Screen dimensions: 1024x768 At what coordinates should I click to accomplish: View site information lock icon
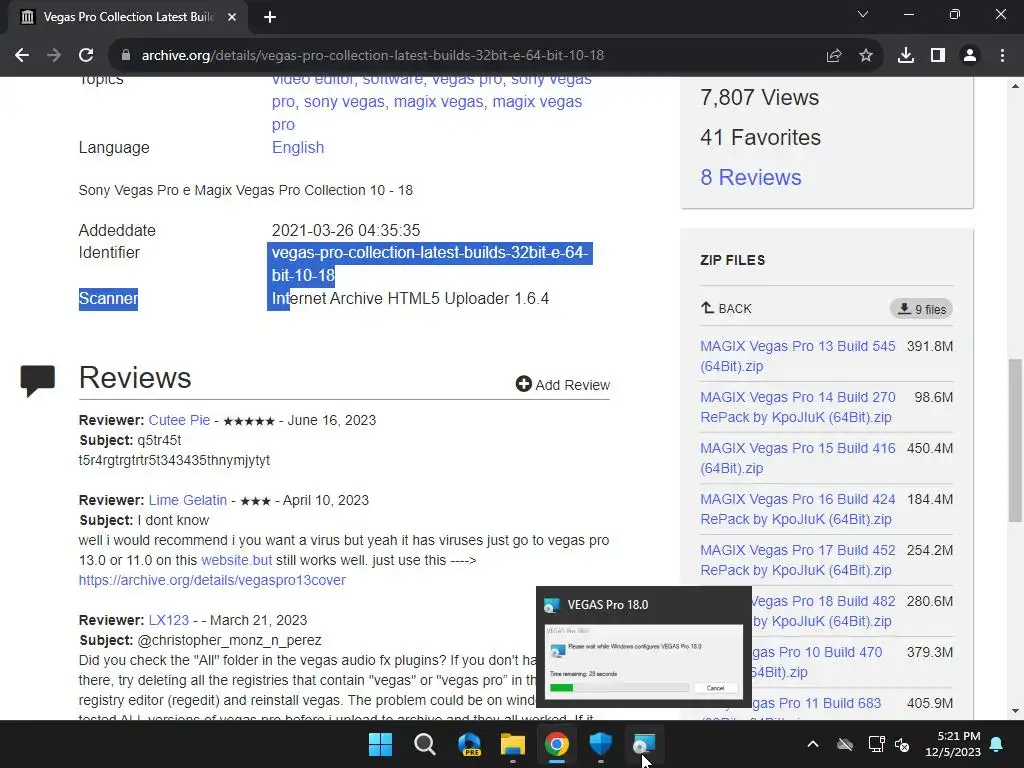pos(126,56)
